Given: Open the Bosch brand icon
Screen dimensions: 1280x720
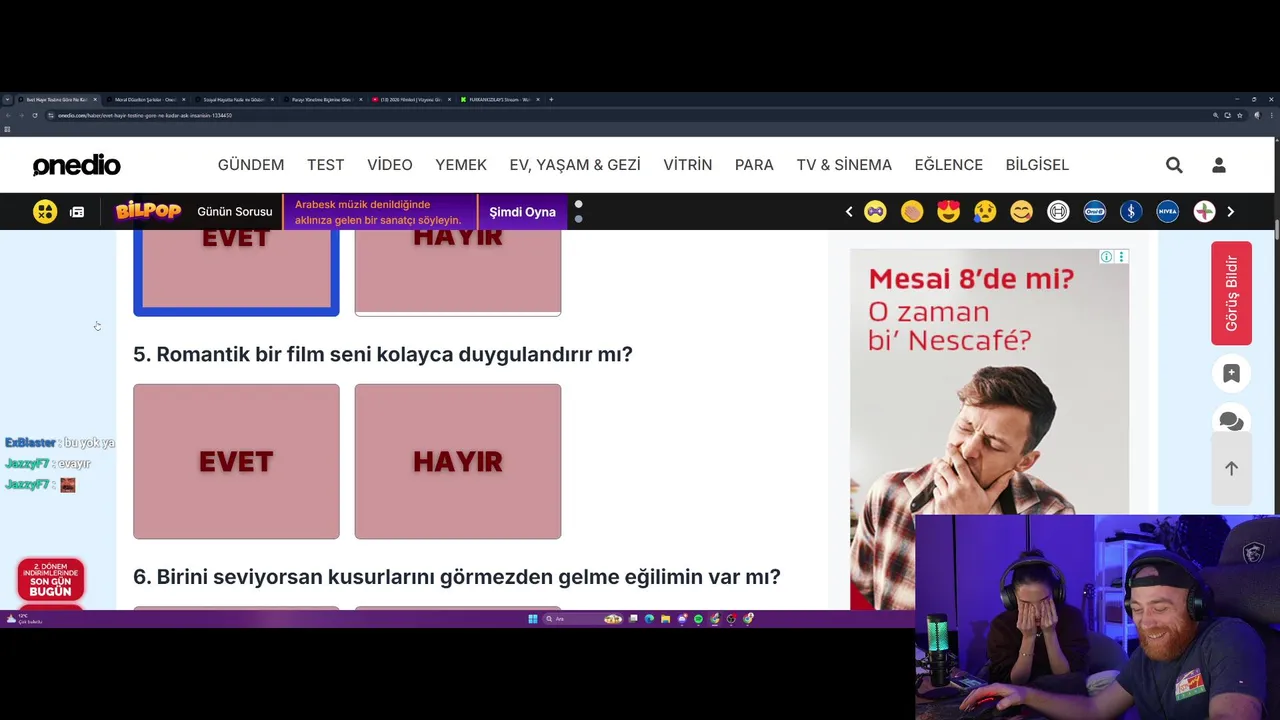Looking at the screenshot, I should pyautogui.click(x=1058, y=212).
